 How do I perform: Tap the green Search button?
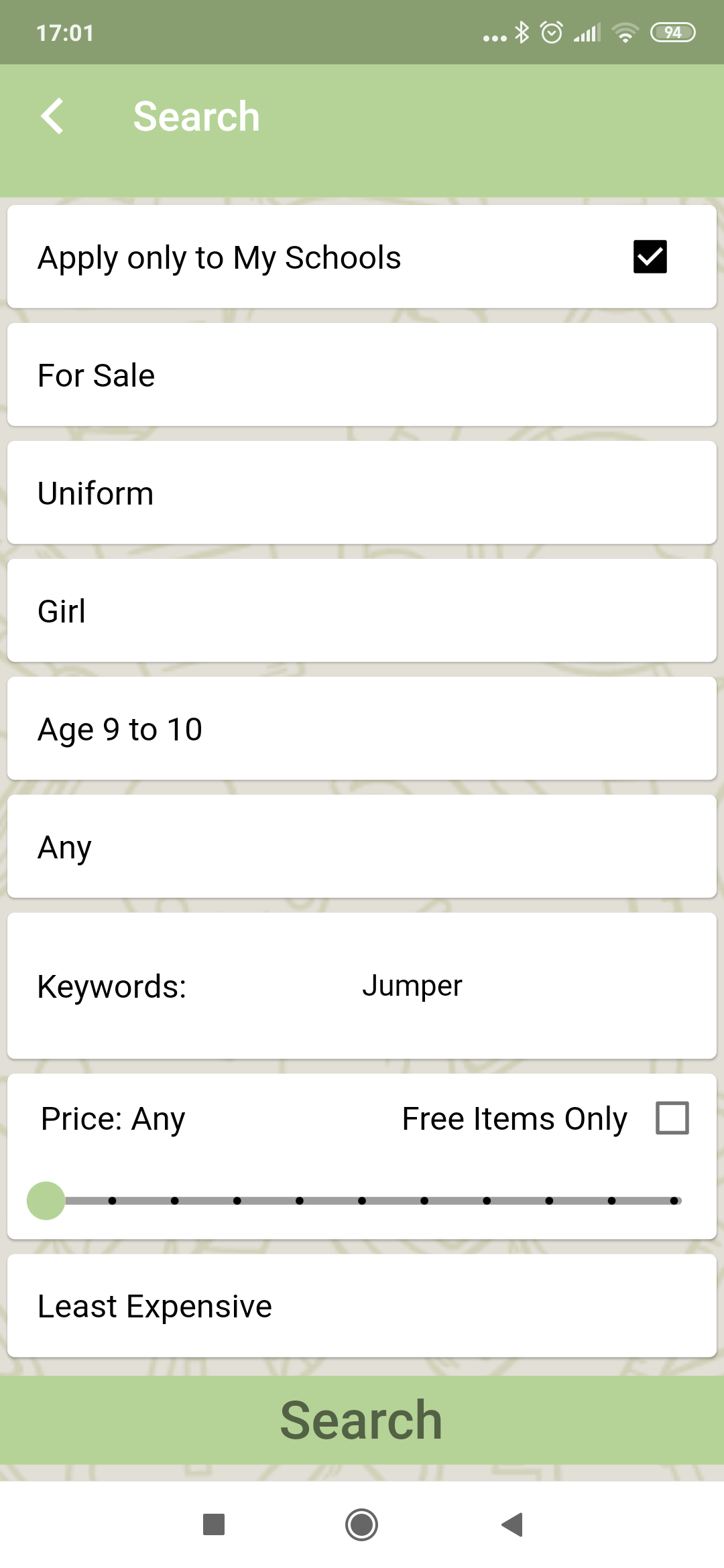[x=362, y=1420]
